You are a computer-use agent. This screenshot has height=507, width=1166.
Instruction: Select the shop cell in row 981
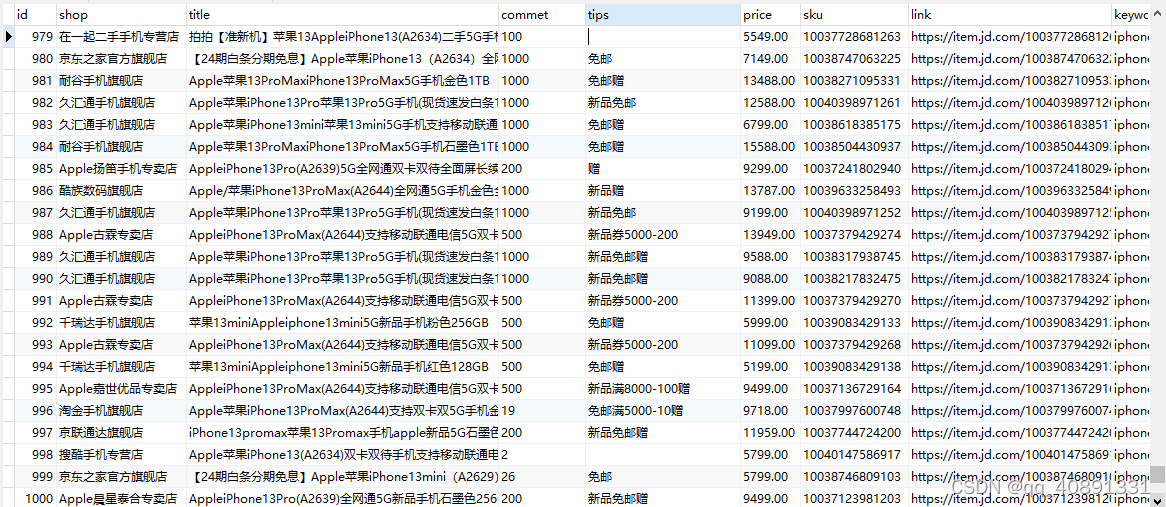pos(121,80)
